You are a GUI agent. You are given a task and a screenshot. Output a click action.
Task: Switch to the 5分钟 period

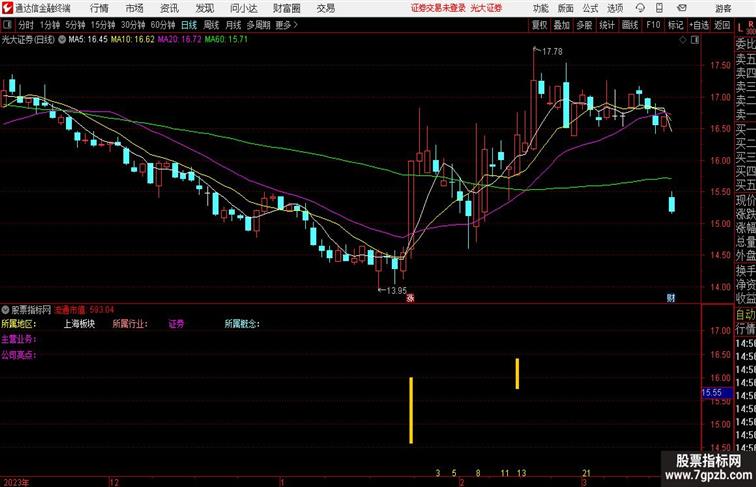(x=75, y=25)
